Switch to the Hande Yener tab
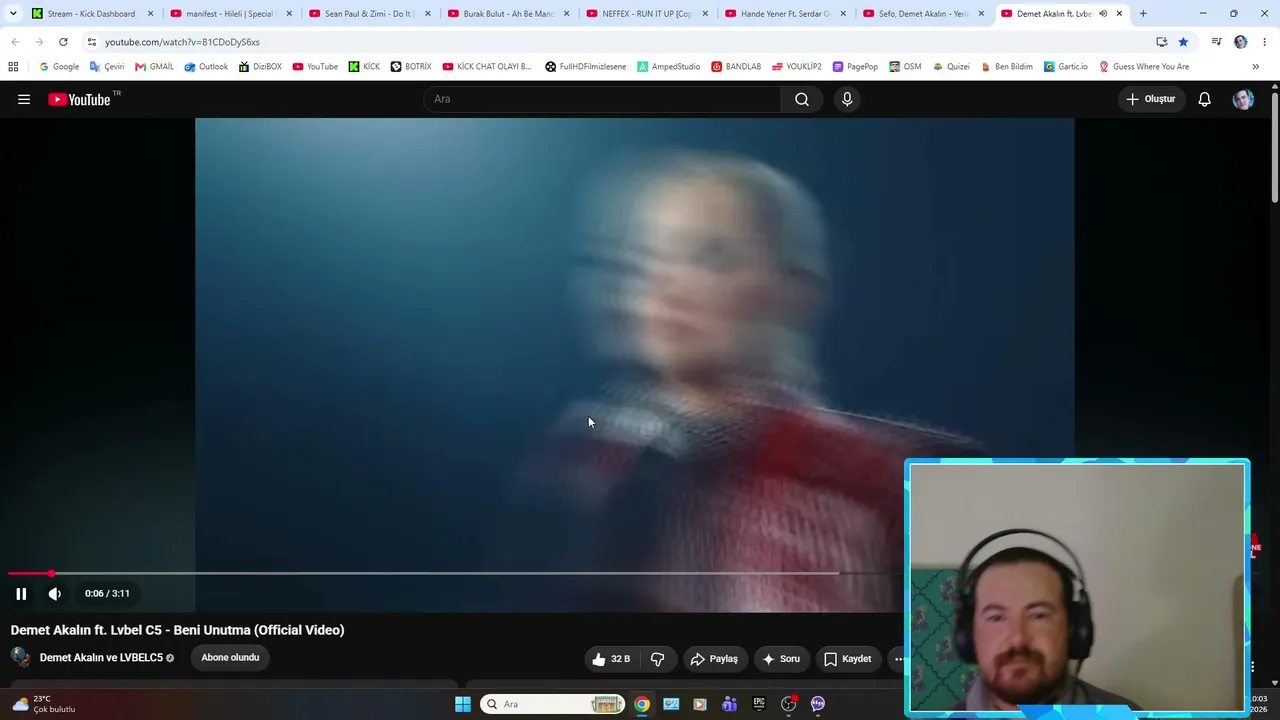The height and width of the screenshot is (720, 1280). pyautogui.click(x=785, y=14)
